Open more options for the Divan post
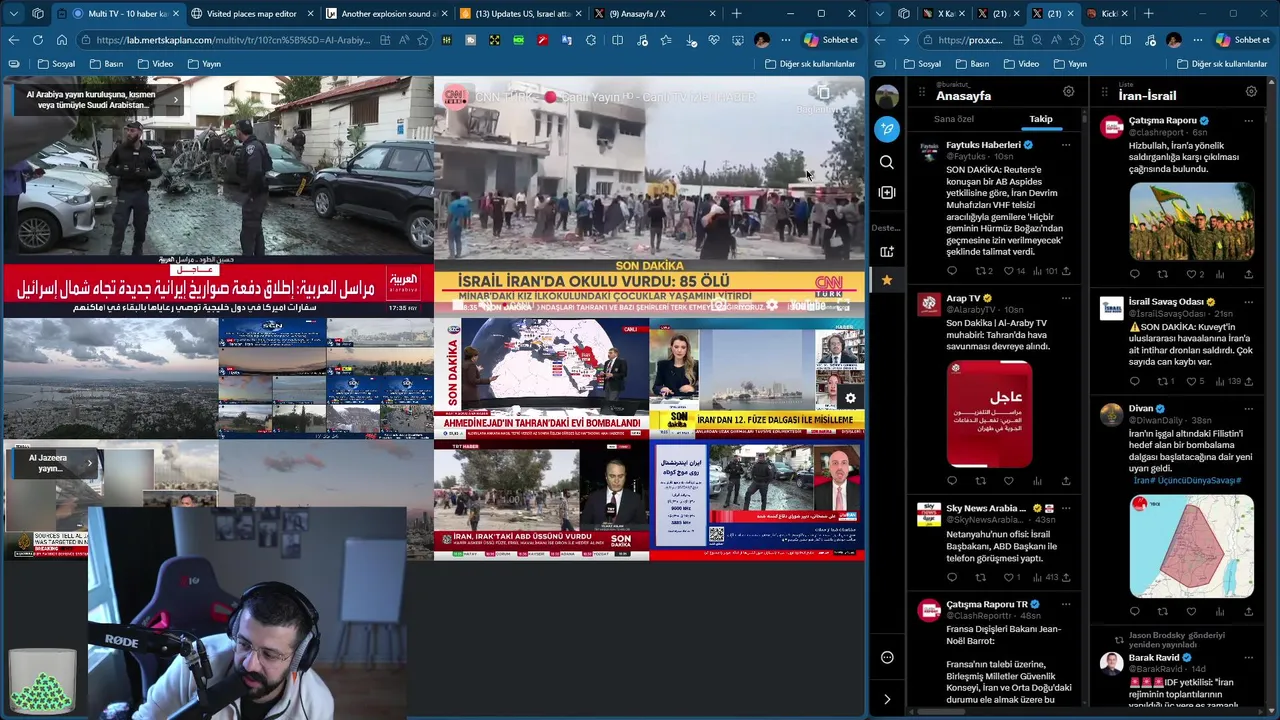The width and height of the screenshot is (1280, 720). [1249, 409]
